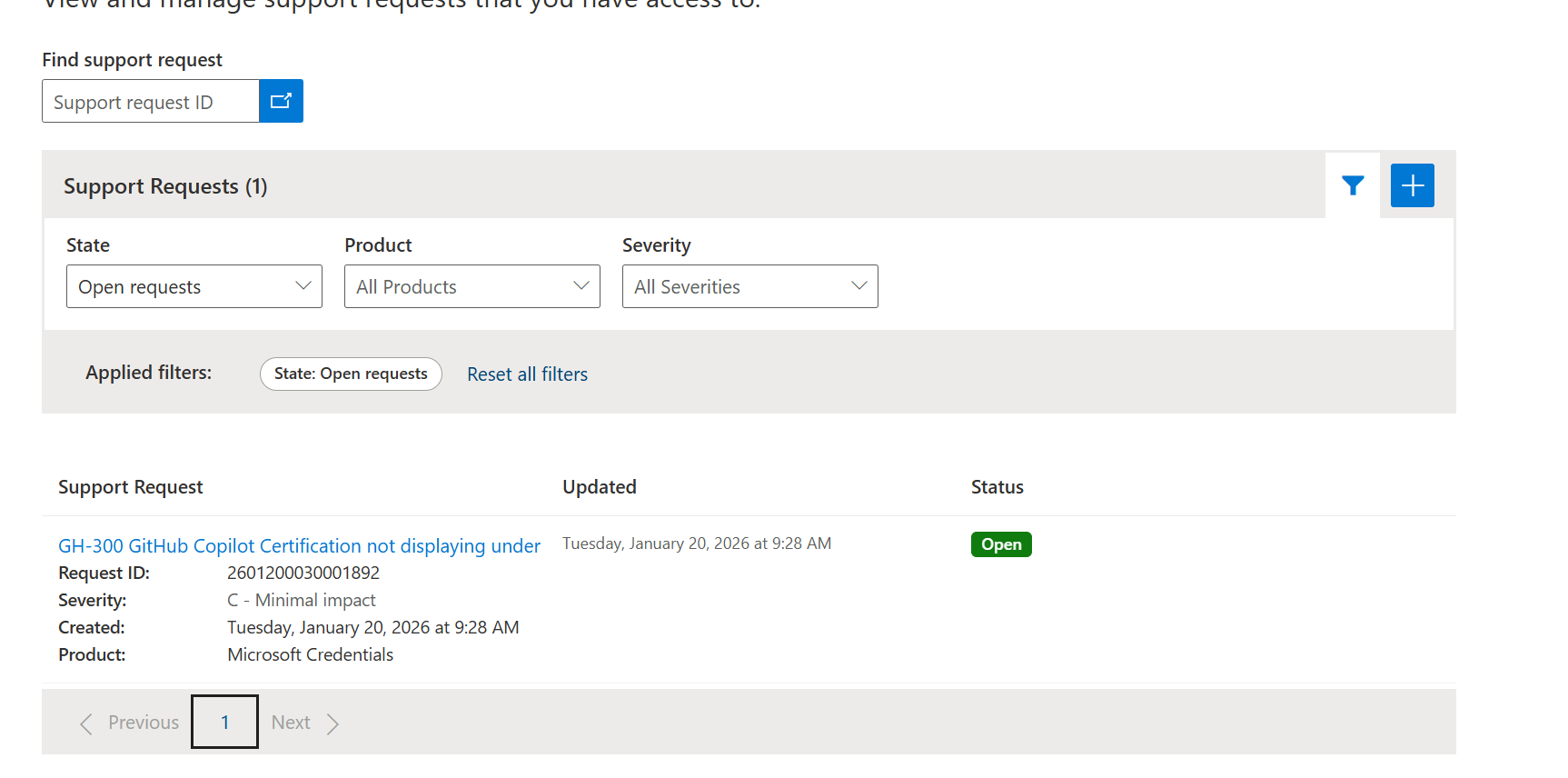Click the Find support request label
The image size is (1568, 778).
coord(132,60)
